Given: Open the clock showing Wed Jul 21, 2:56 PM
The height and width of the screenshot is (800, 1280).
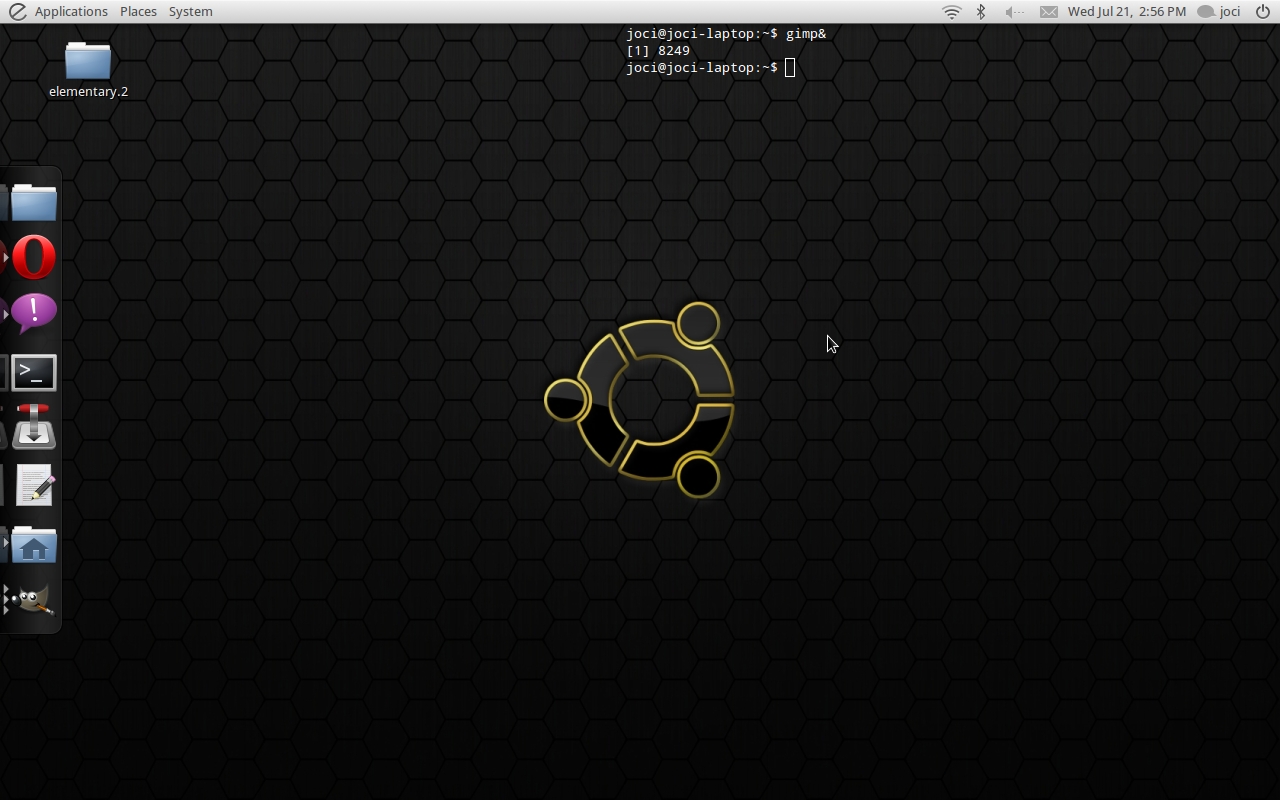Looking at the screenshot, I should tap(1126, 11).
